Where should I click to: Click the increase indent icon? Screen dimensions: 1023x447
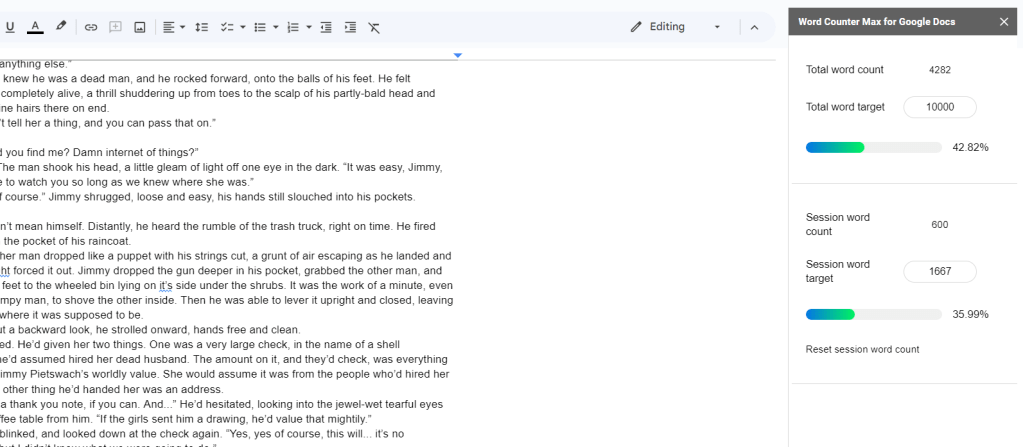click(350, 27)
